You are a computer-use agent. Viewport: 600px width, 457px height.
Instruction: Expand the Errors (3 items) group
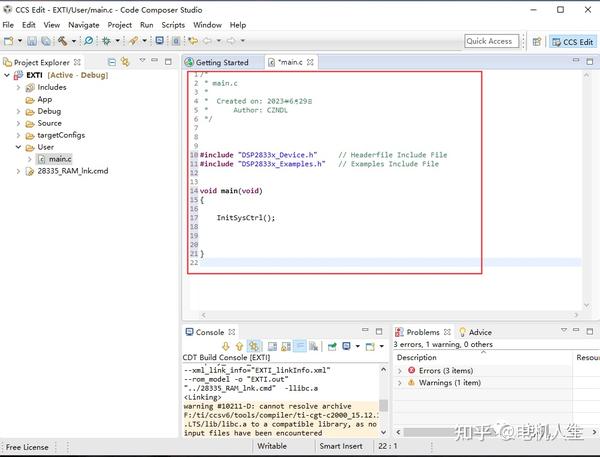click(x=400, y=371)
